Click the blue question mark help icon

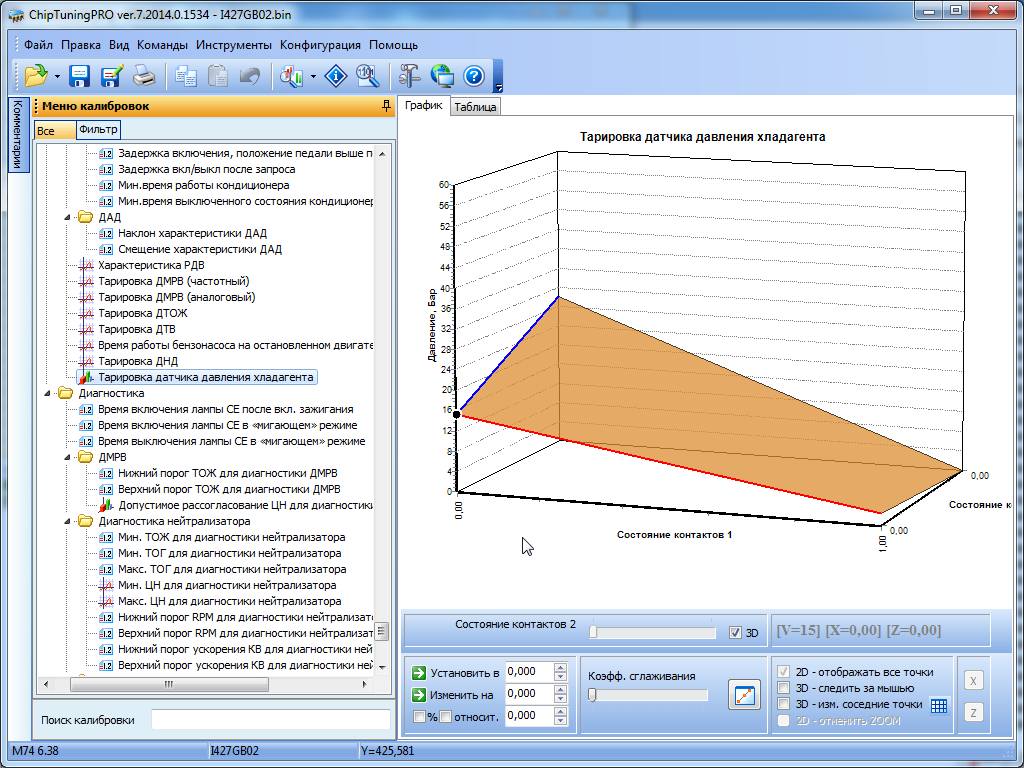coord(474,76)
